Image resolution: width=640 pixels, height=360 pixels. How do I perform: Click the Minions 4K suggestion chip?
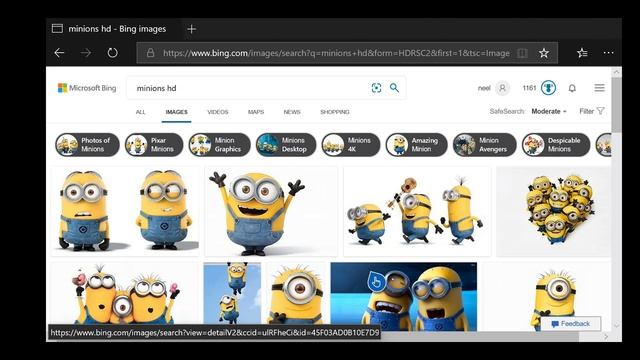click(351, 144)
